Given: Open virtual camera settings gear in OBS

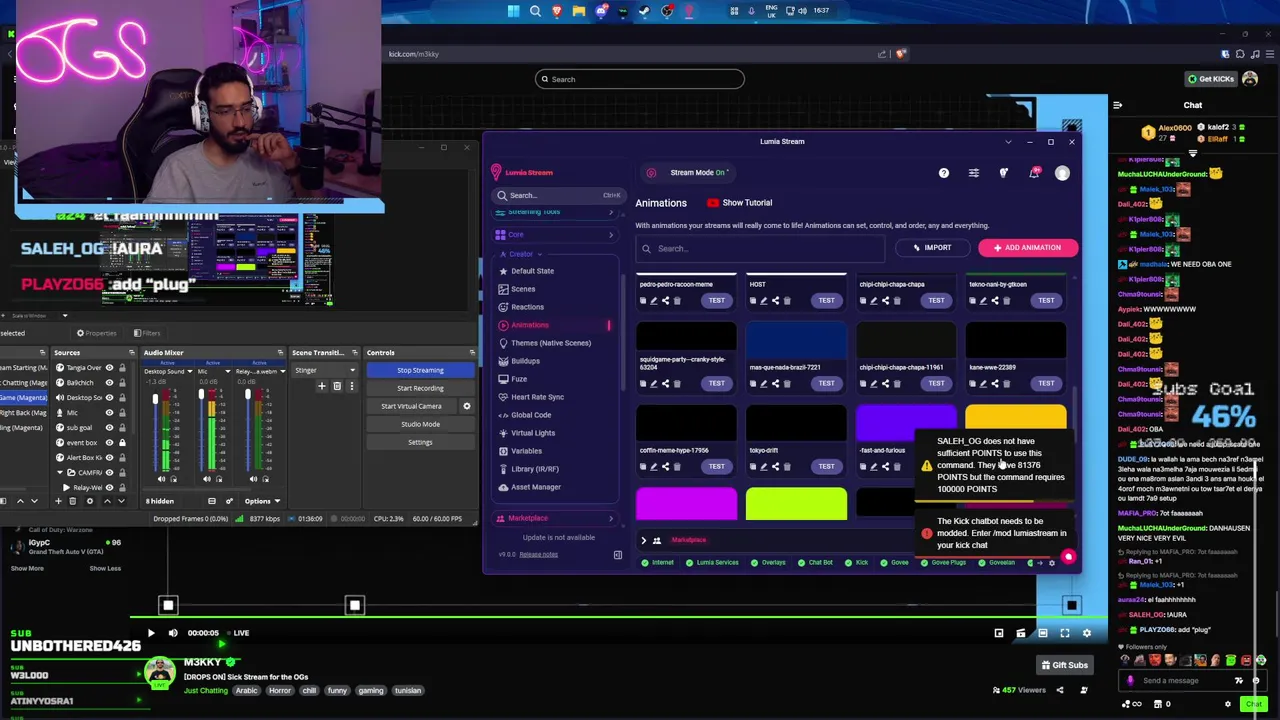Looking at the screenshot, I should [x=466, y=406].
